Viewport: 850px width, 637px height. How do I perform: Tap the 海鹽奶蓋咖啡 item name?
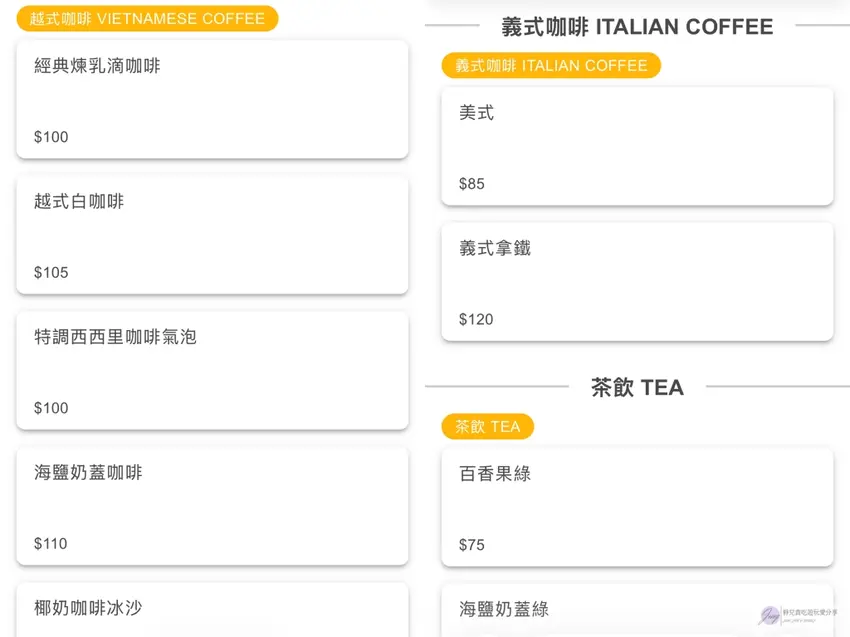click(88, 472)
